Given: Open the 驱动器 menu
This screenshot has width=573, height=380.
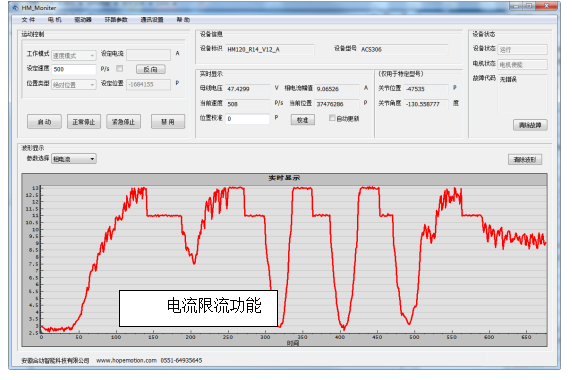Looking at the screenshot, I should point(83,20).
